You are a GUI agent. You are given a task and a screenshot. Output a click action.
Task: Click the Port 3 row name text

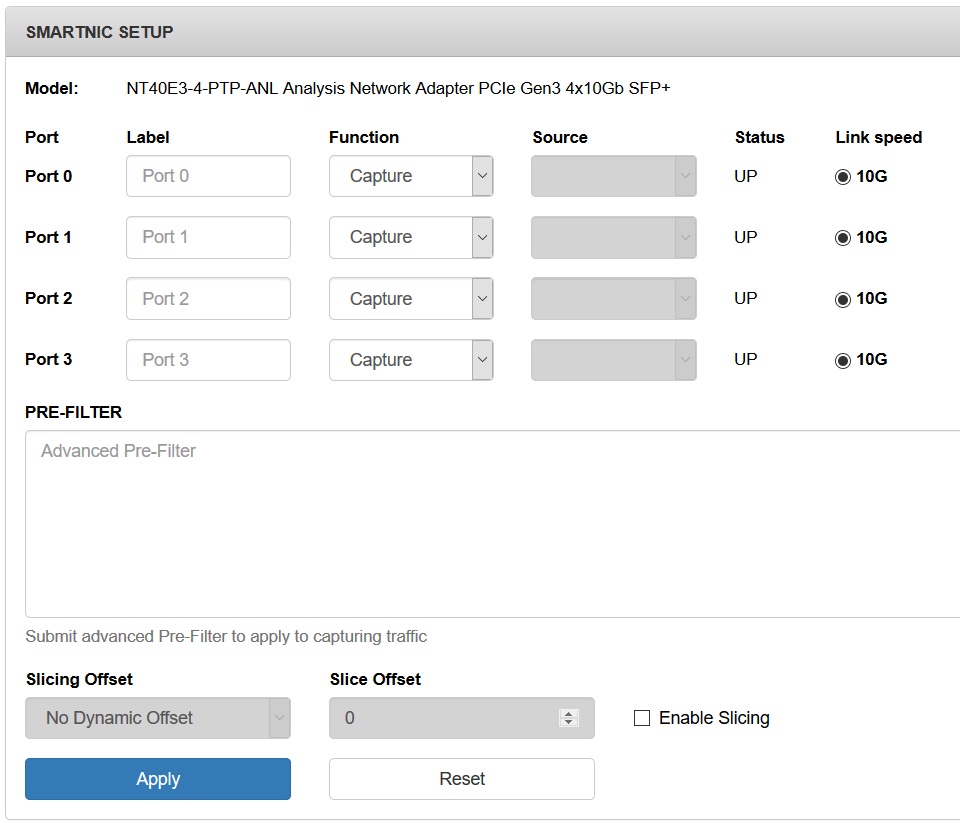pyautogui.click(x=48, y=359)
